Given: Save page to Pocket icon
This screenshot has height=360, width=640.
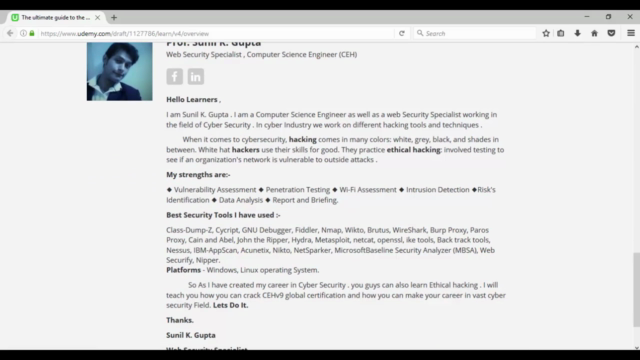Looking at the screenshot, I should 611,33.
